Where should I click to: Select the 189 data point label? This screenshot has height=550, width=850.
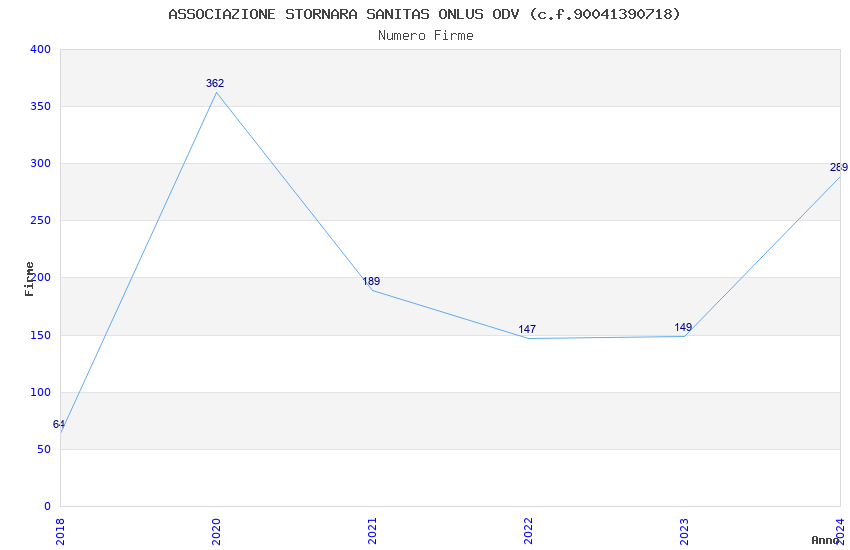371,281
